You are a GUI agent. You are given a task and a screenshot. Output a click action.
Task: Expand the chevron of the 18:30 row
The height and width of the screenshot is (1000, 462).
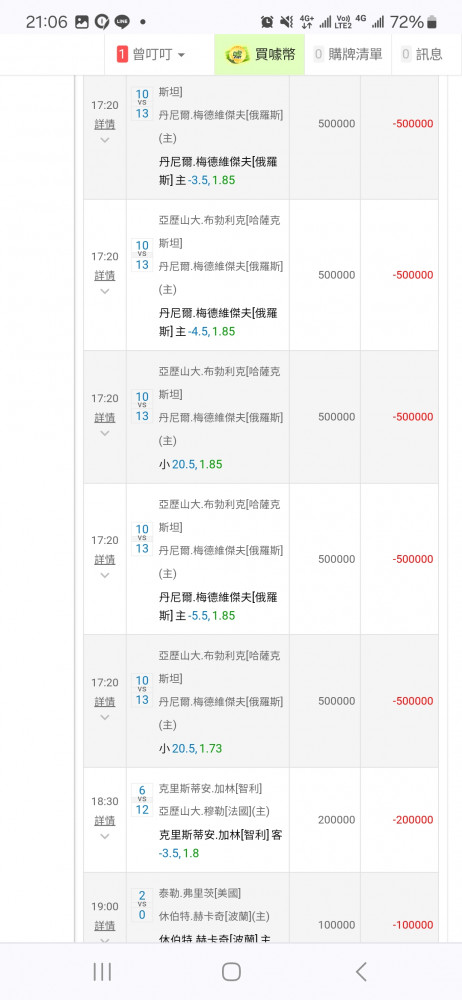[x=105, y=836]
